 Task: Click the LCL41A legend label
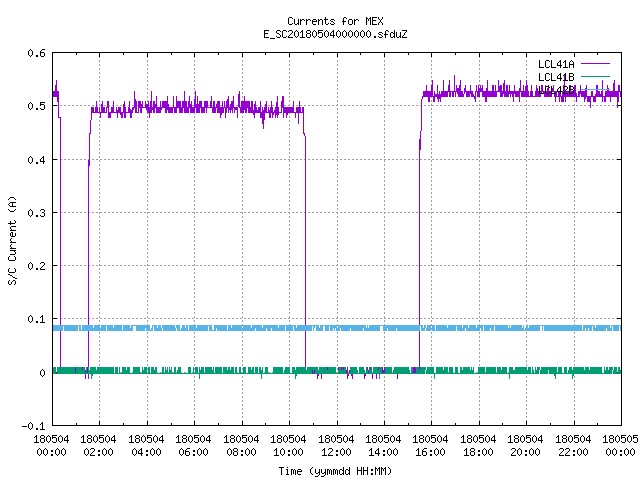556,64
